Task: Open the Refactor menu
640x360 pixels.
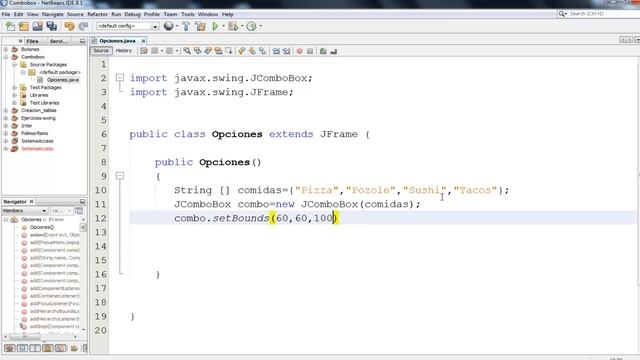Action: tap(97, 14)
